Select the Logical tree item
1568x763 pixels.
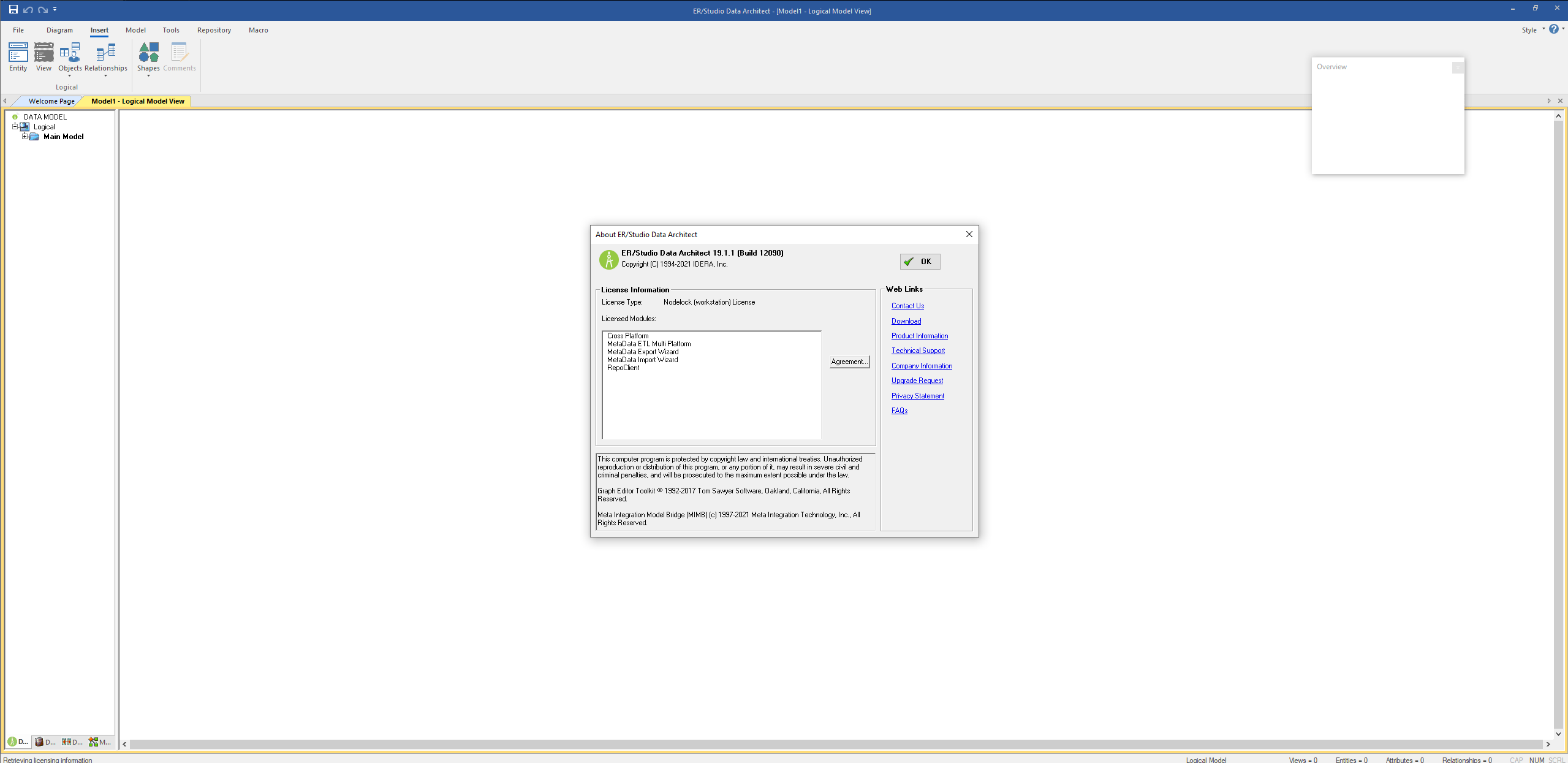pyautogui.click(x=44, y=127)
